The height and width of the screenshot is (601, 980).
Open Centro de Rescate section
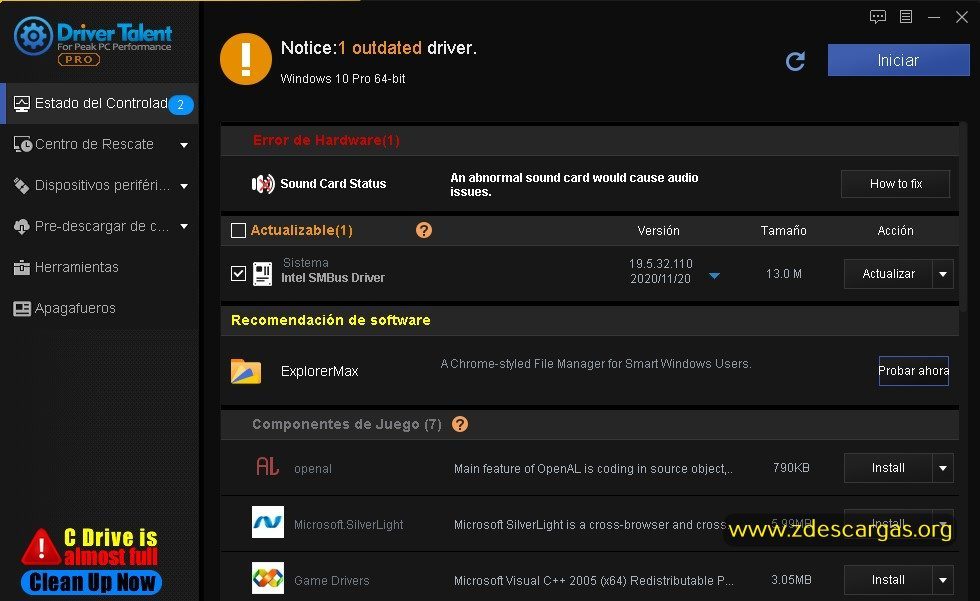pyautogui.click(x=99, y=144)
